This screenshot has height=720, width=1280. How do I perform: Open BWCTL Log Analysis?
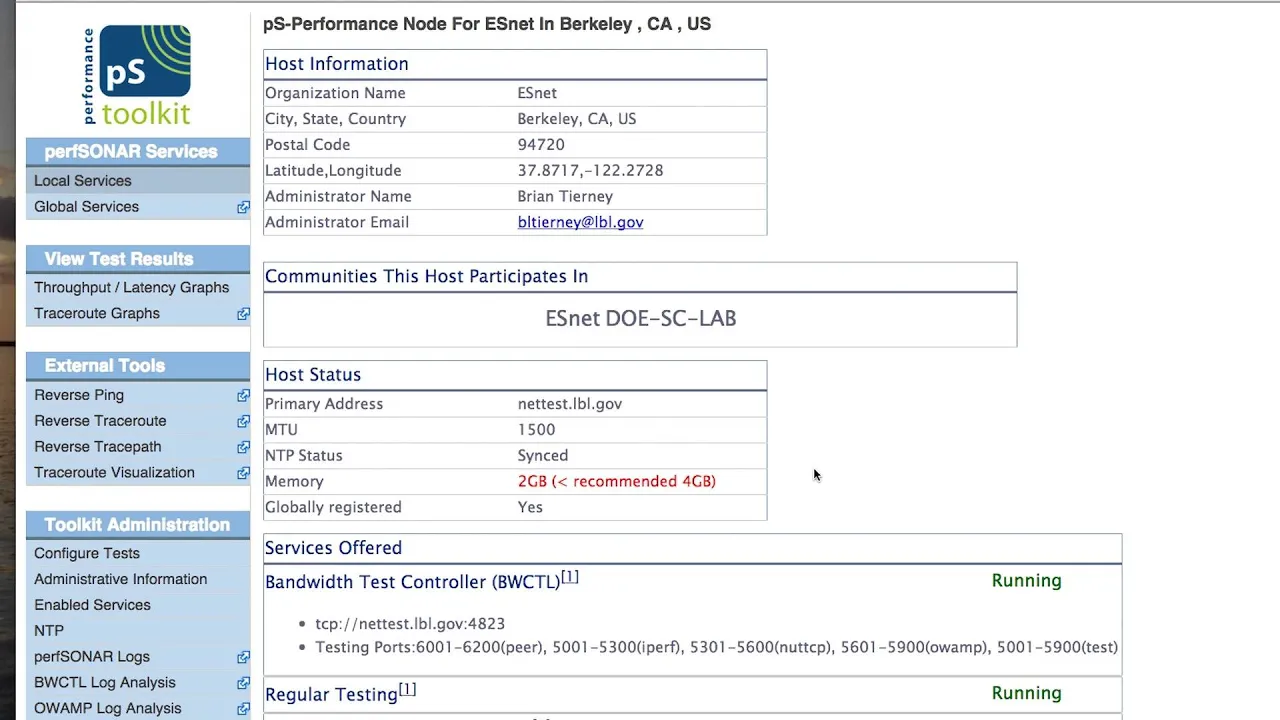tap(104, 683)
